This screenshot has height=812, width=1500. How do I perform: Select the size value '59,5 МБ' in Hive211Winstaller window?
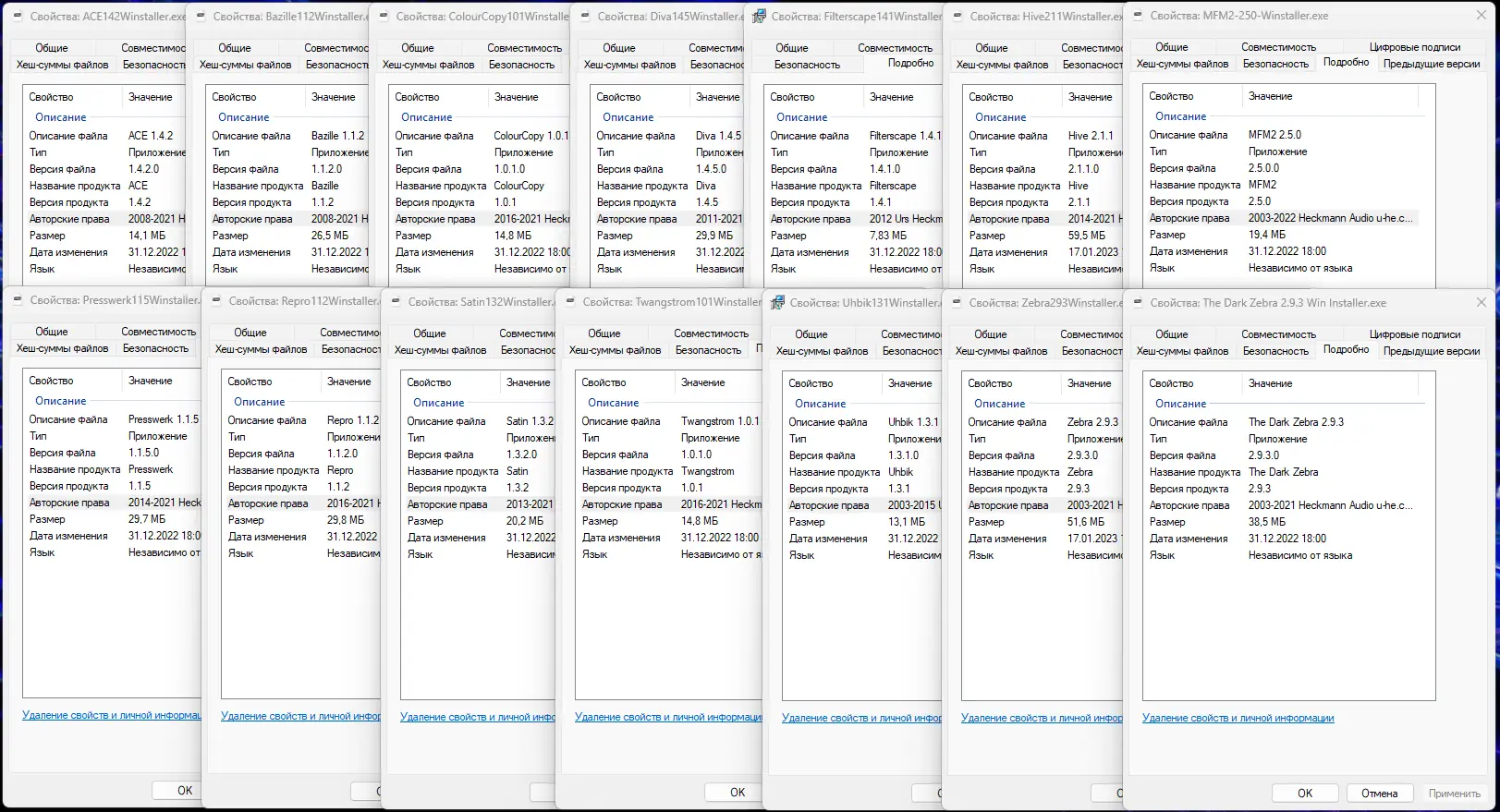[1086, 236]
